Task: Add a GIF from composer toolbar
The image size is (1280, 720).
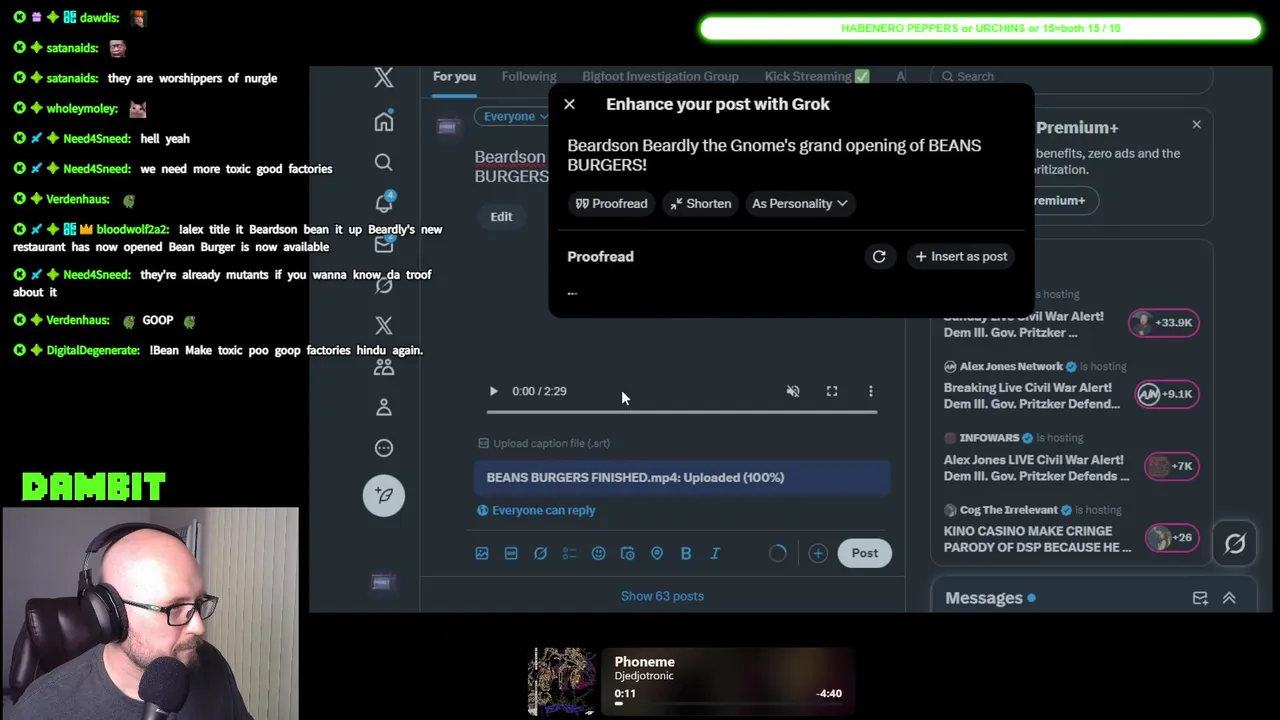Action: pyautogui.click(x=511, y=553)
